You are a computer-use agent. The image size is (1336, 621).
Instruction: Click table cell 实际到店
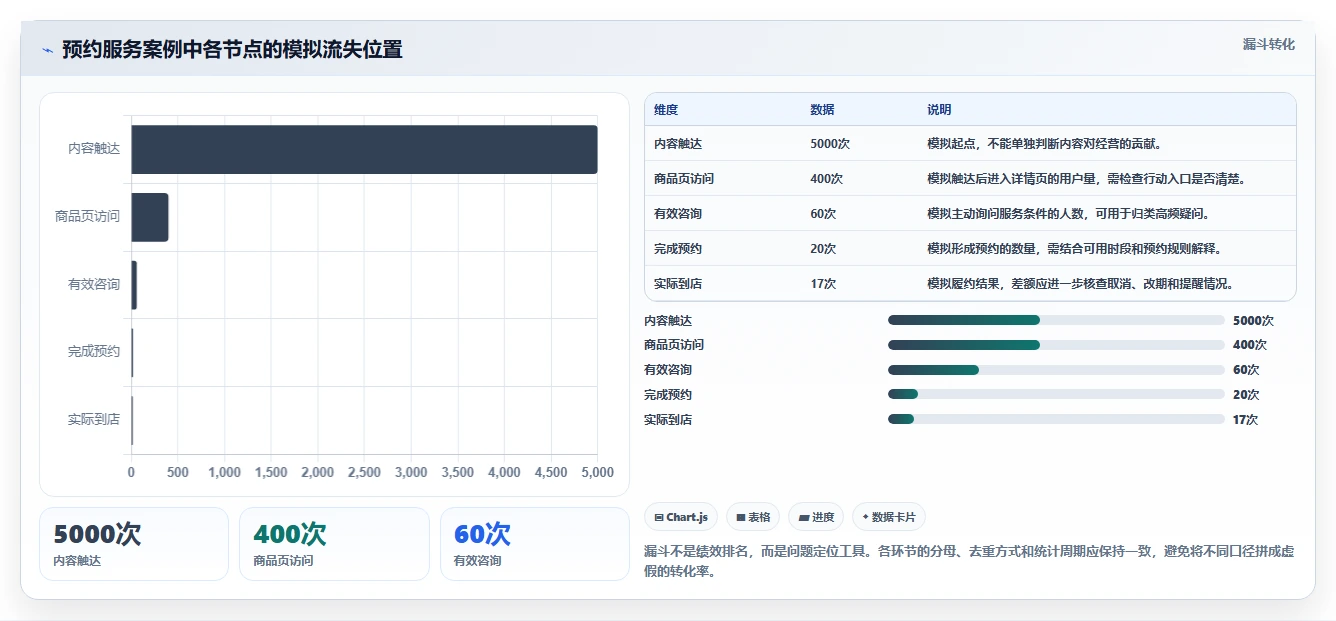pos(678,284)
